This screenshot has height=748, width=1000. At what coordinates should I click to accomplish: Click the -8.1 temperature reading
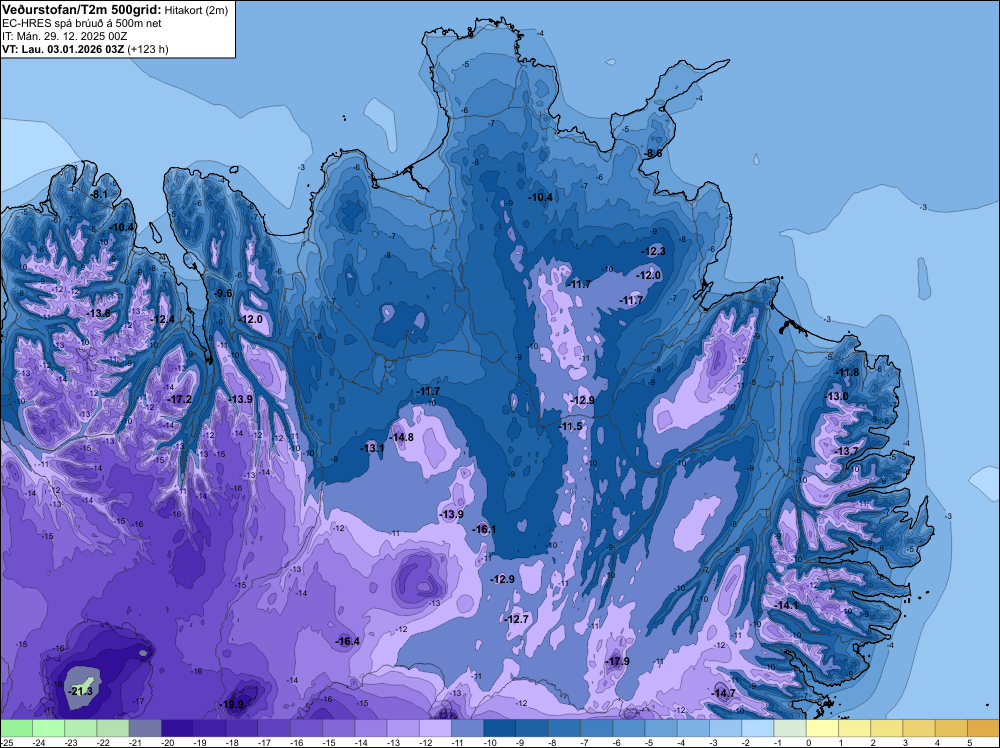(98, 194)
